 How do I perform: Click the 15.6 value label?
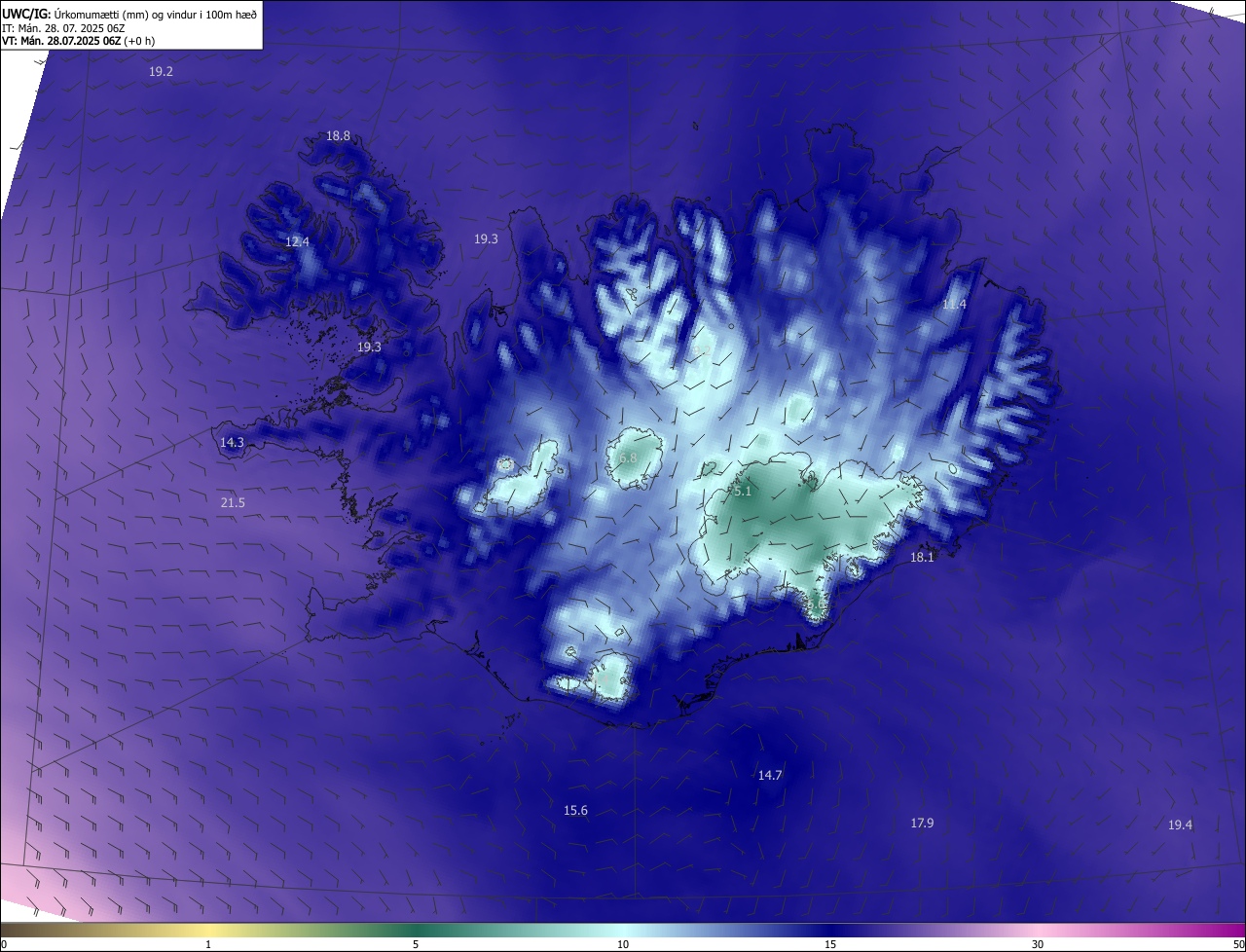click(x=575, y=810)
